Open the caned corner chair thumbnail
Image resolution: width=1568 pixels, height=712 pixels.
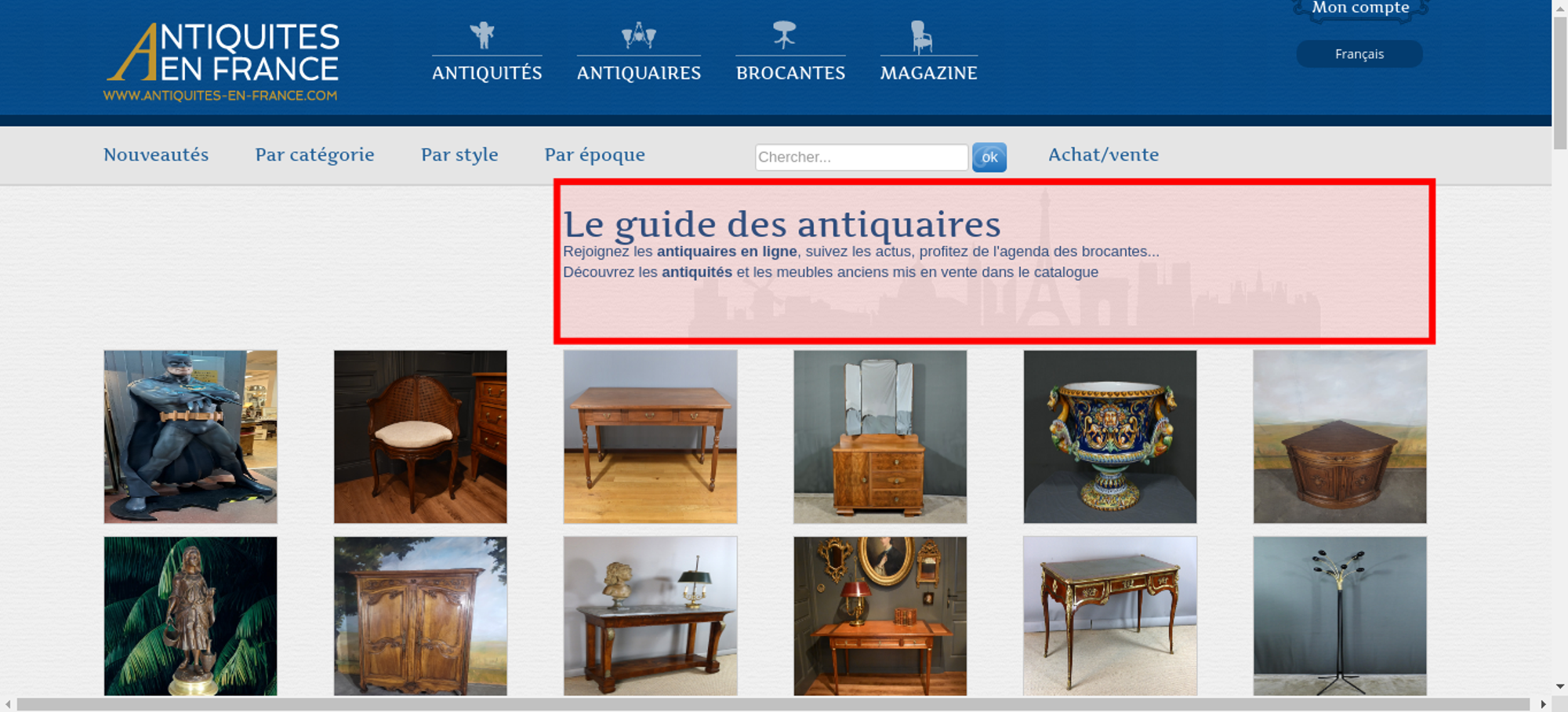click(420, 437)
